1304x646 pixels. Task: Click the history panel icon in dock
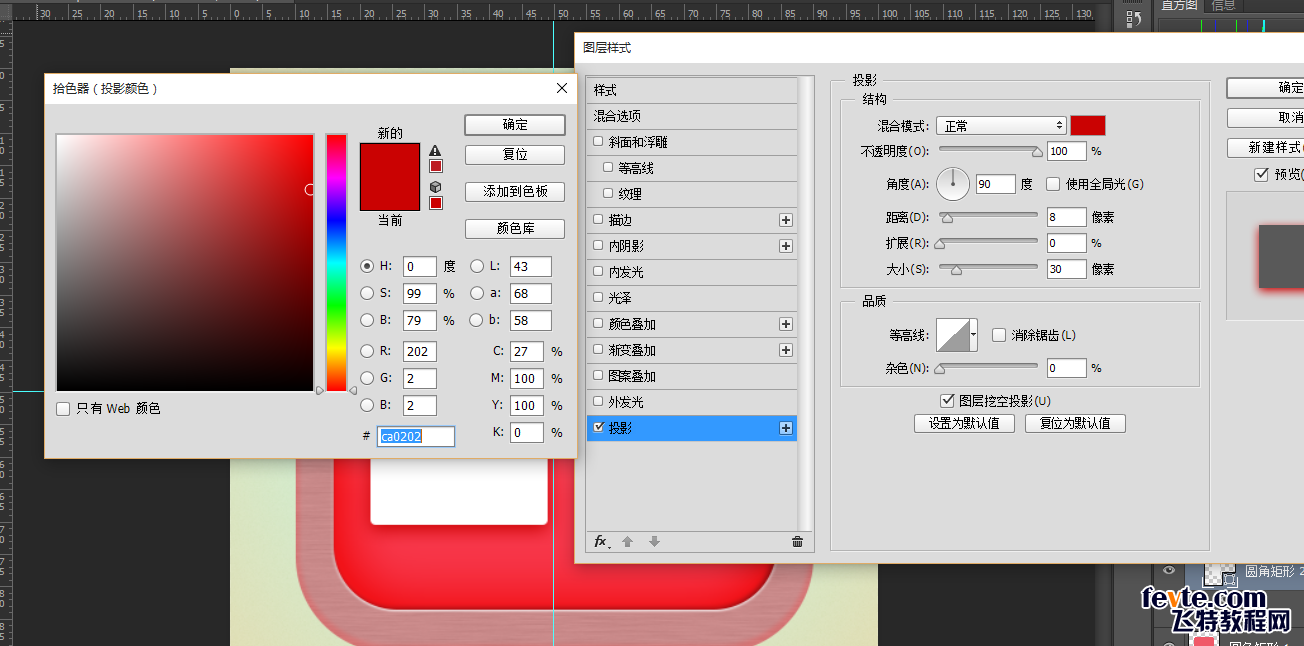click(x=1133, y=19)
